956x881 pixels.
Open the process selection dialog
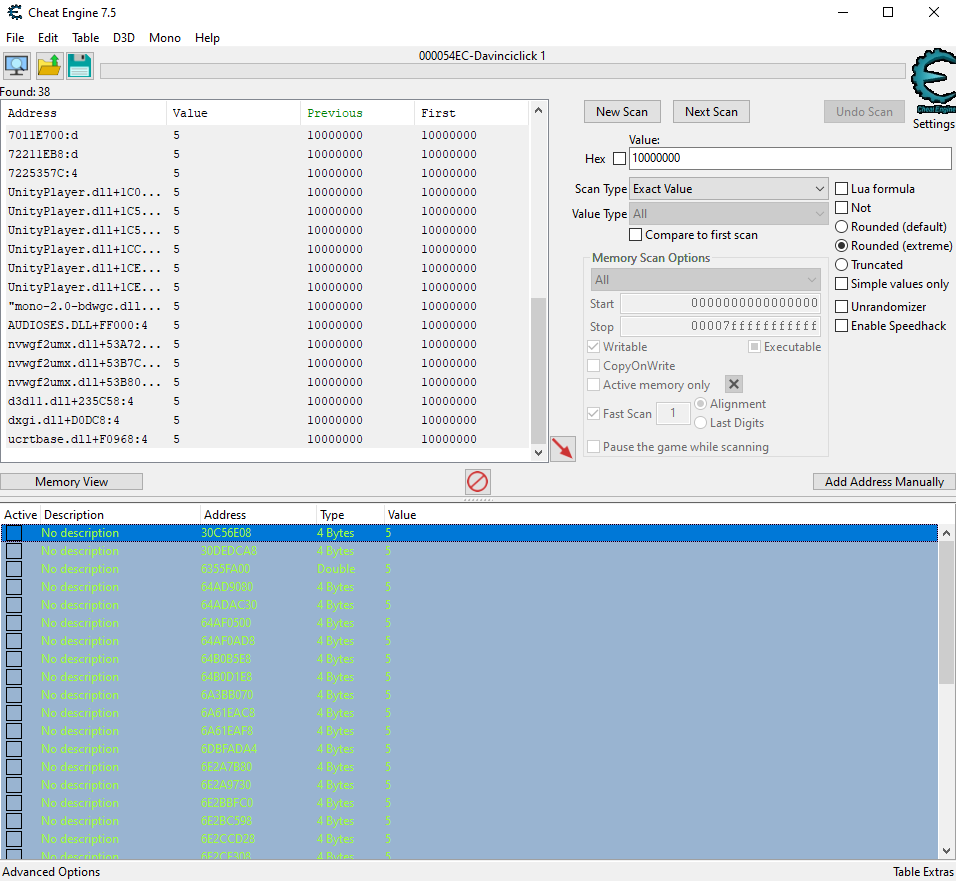point(16,64)
